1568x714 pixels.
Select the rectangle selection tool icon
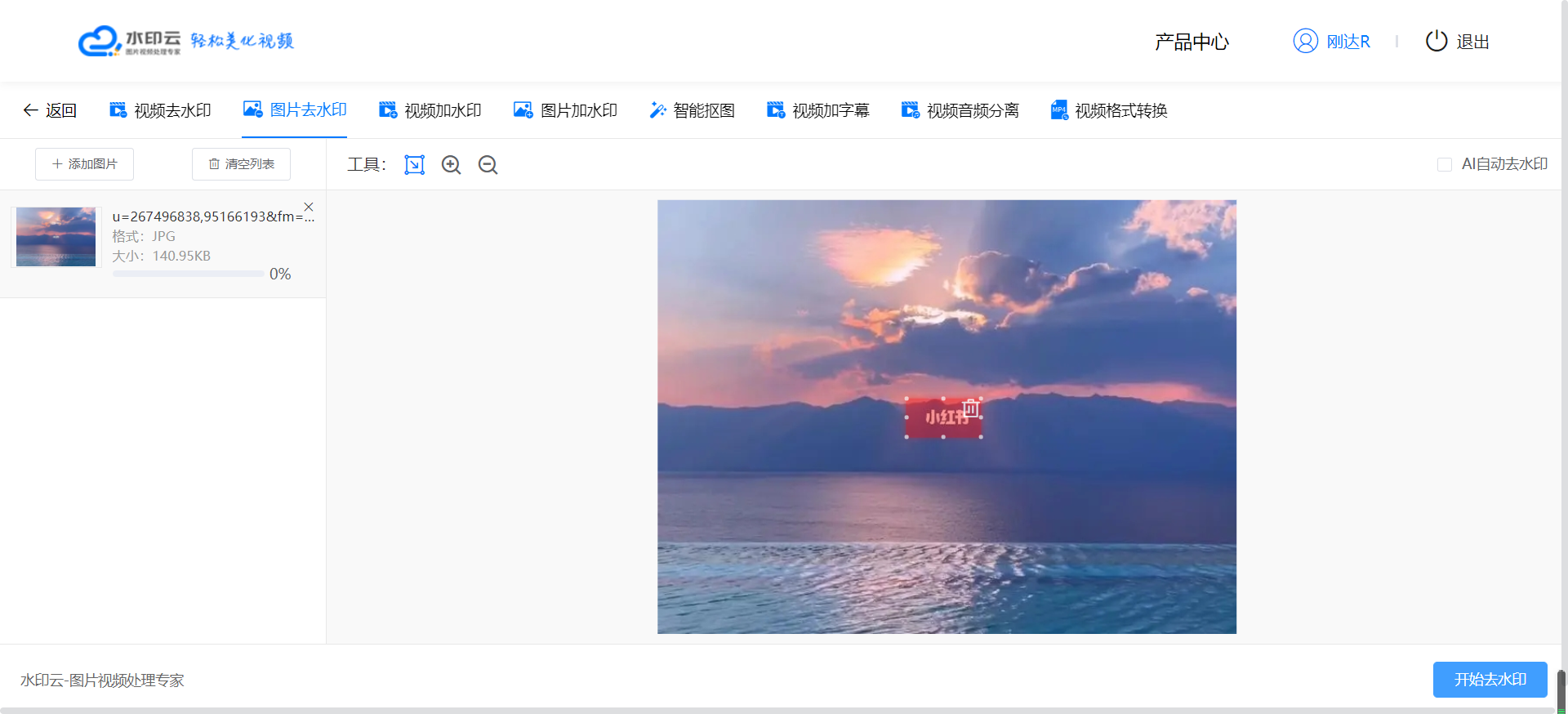[414, 165]
